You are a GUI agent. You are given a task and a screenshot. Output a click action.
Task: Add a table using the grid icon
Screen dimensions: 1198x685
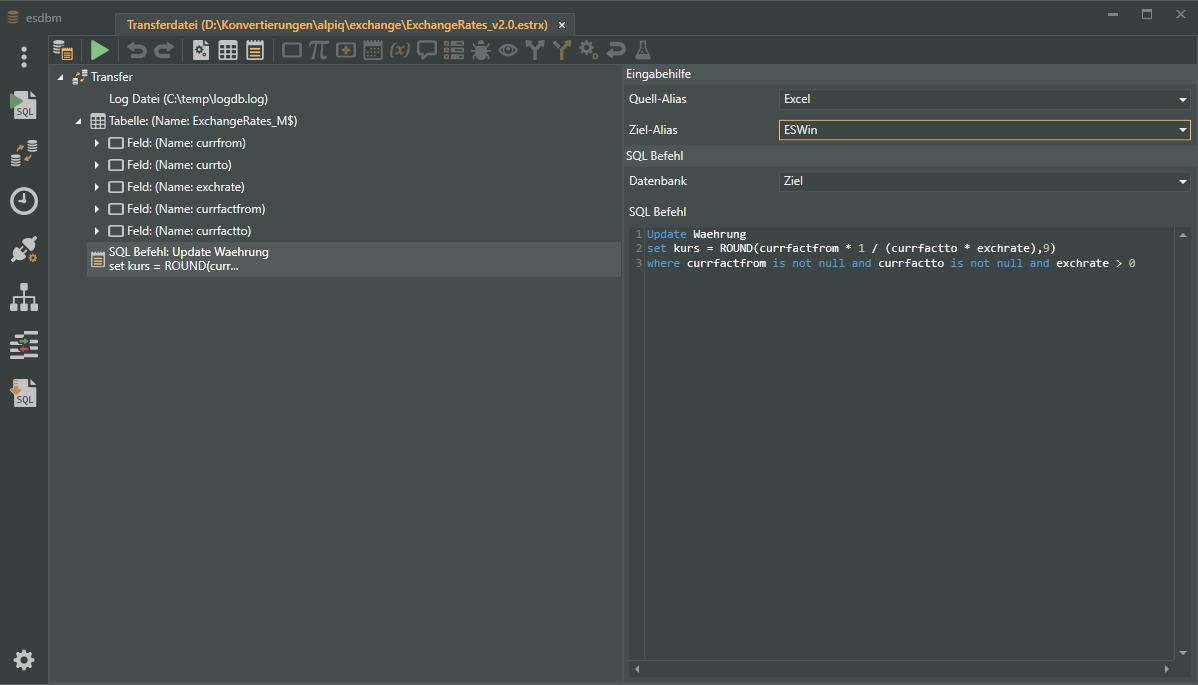tap(228, 50)
